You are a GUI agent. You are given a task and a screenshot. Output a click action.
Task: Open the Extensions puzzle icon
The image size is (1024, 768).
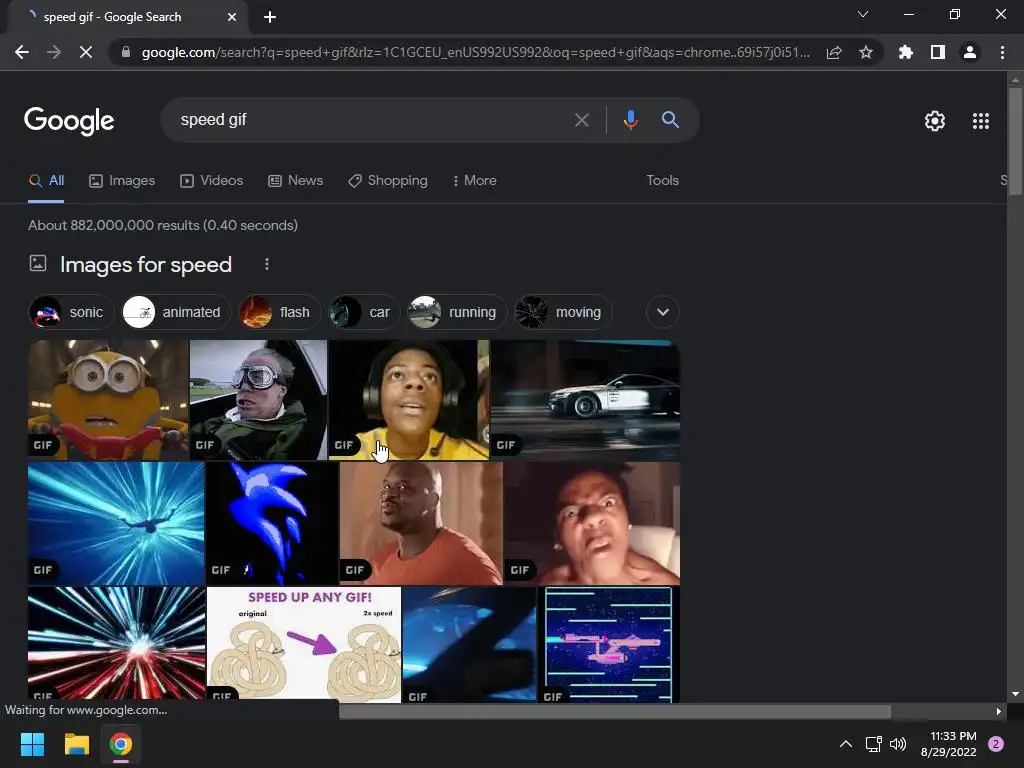905,52
